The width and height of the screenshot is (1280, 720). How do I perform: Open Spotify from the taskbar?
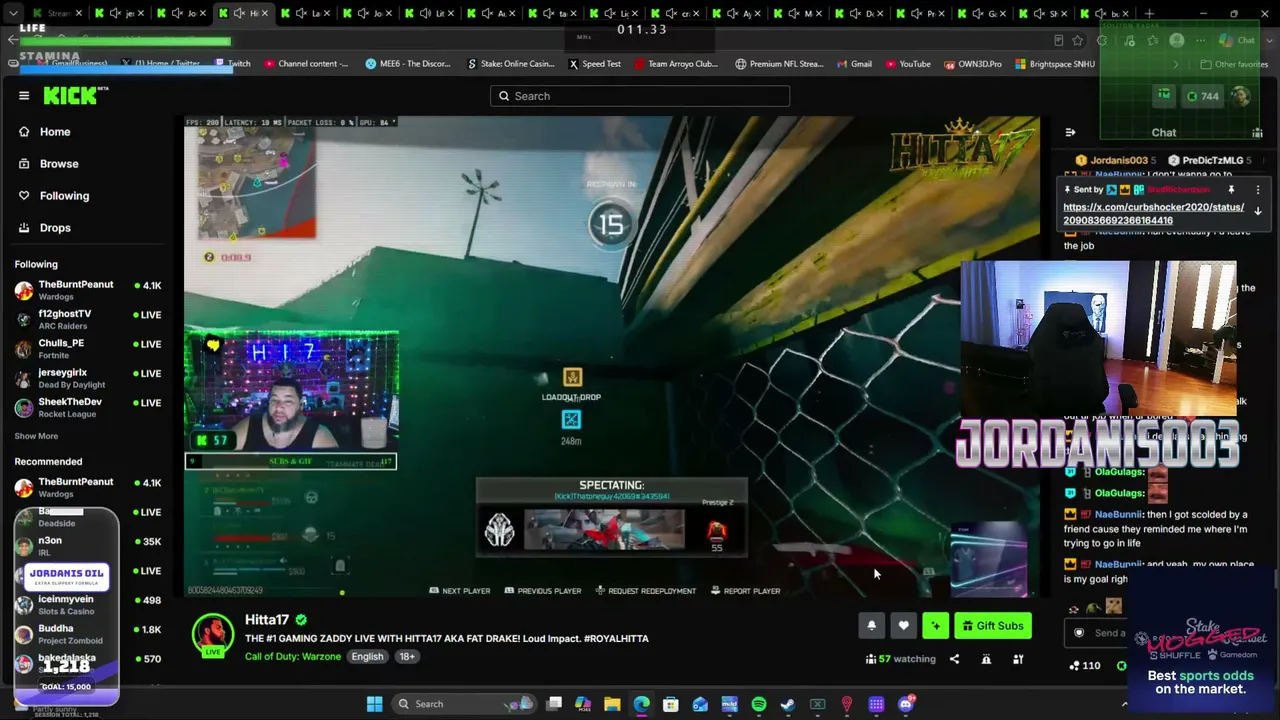758,704
